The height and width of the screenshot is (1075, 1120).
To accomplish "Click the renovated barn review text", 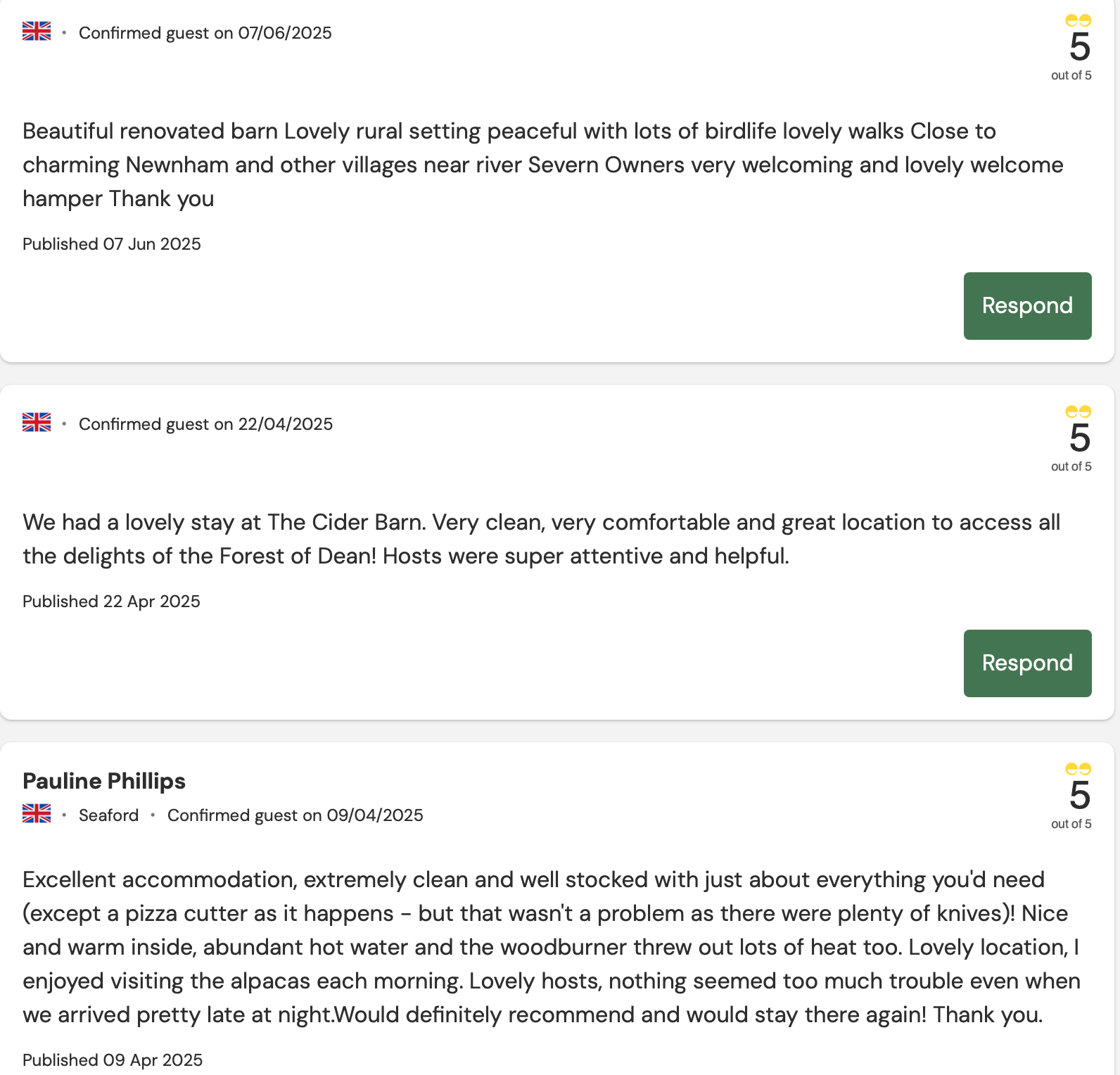I will pos(543,165).
